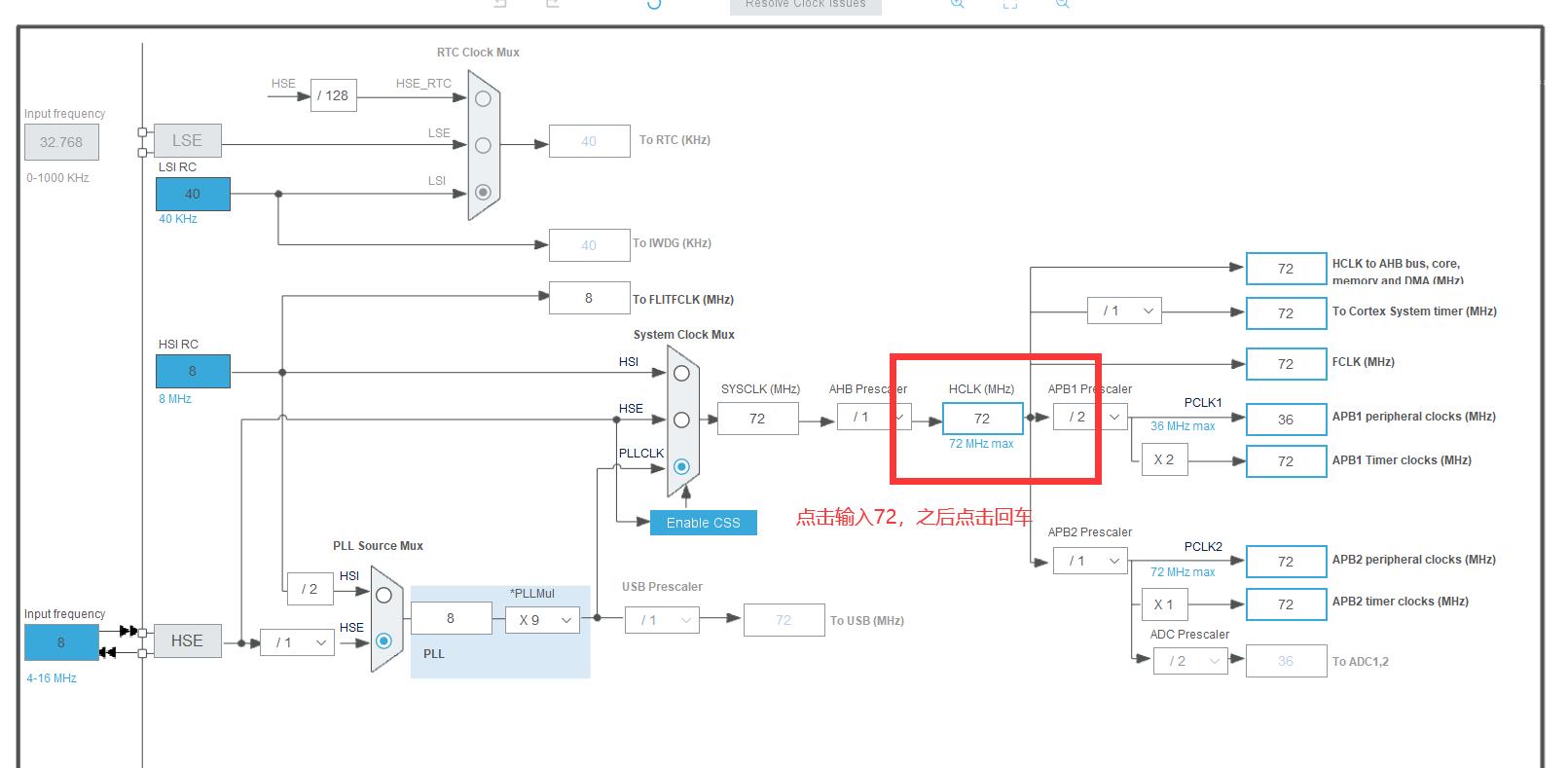Screen dimensions: 1568x768
Task: Click the To RTC (KHz) output value
Action: click(589, 141)
